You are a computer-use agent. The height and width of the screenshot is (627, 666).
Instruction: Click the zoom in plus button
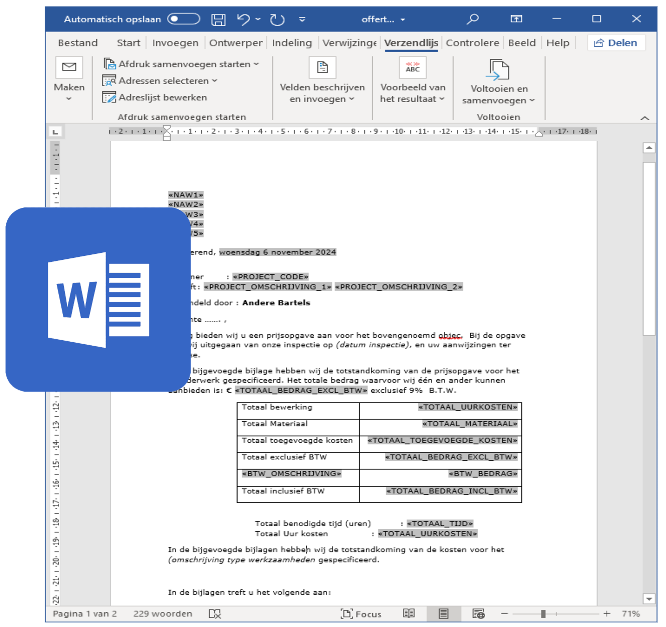(607, 614)
